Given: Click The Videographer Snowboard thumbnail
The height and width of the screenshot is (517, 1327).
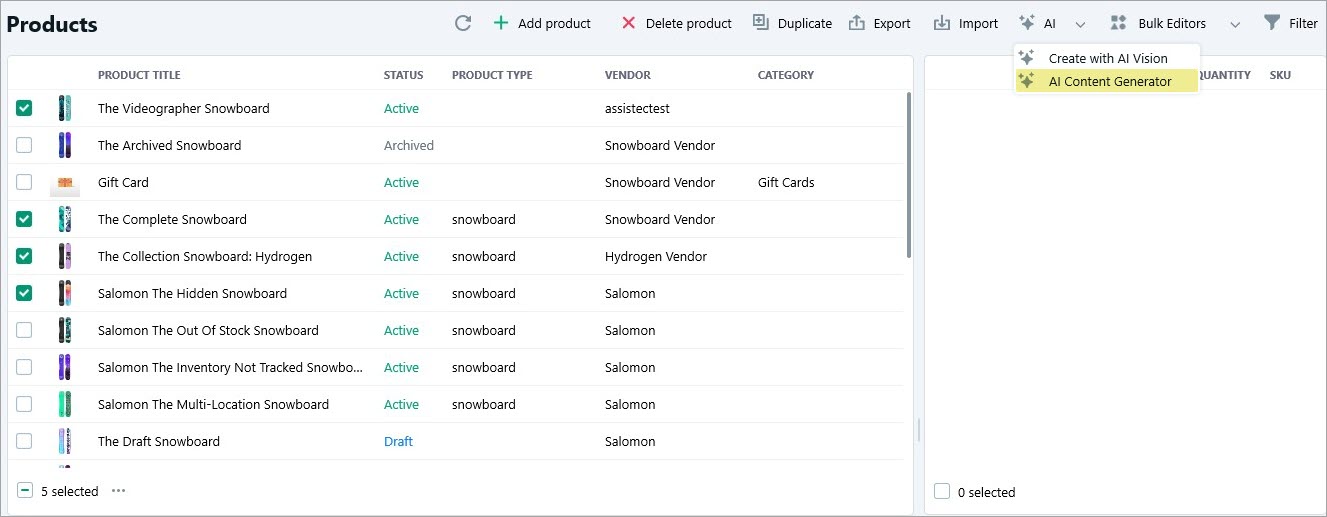Looking at the screenshot, I should 65,108.
